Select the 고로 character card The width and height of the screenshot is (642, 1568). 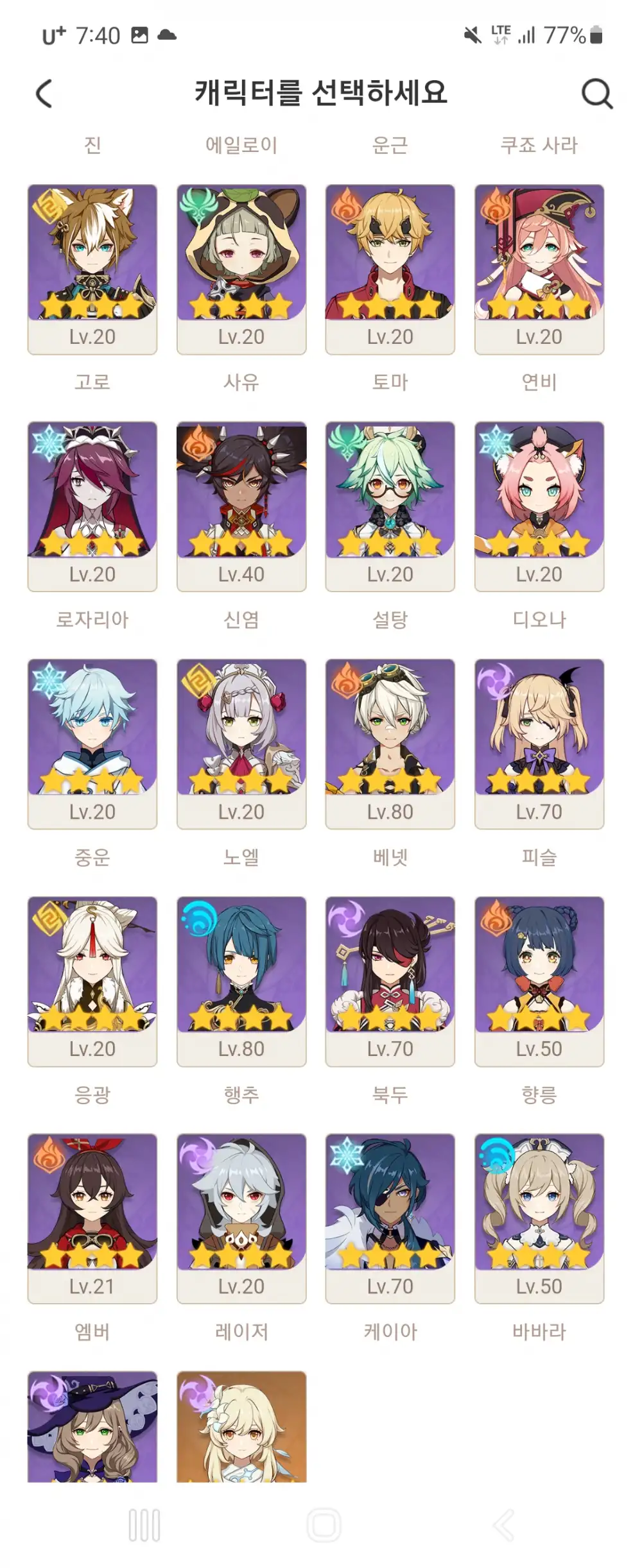[92, 269]
